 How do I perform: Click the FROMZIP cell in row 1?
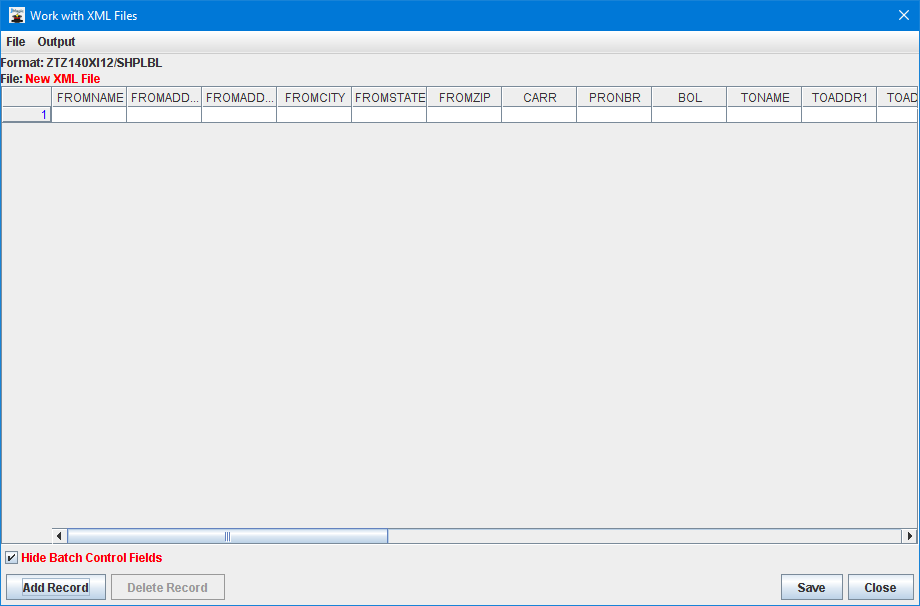[x=464, y=115]
